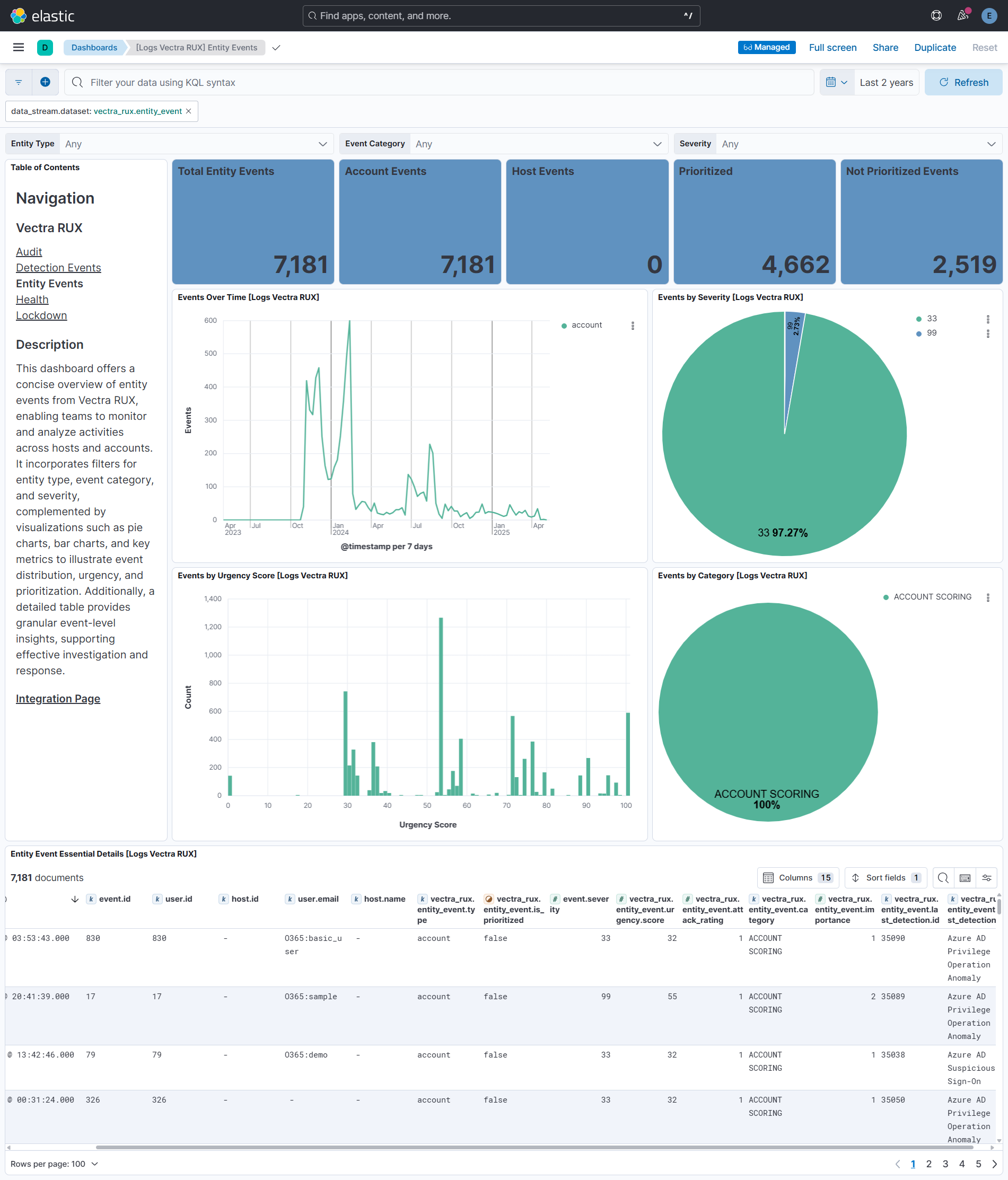
Task: Go to the Dashboards breadcrumb
Action: click(94, 48)
